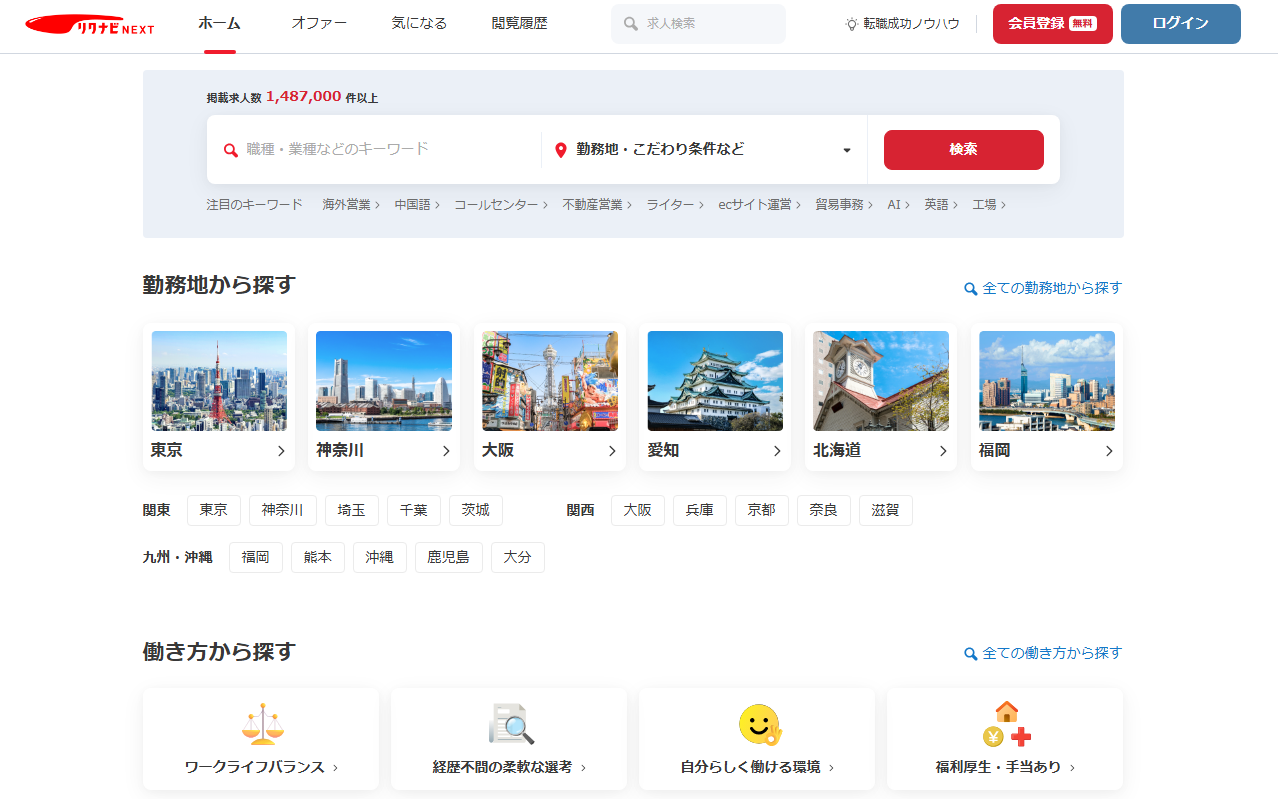Click the smiley face 自分らしく働ける環境 icon
This screenshot has width=1278, height=799.
(x=759, y=724)
